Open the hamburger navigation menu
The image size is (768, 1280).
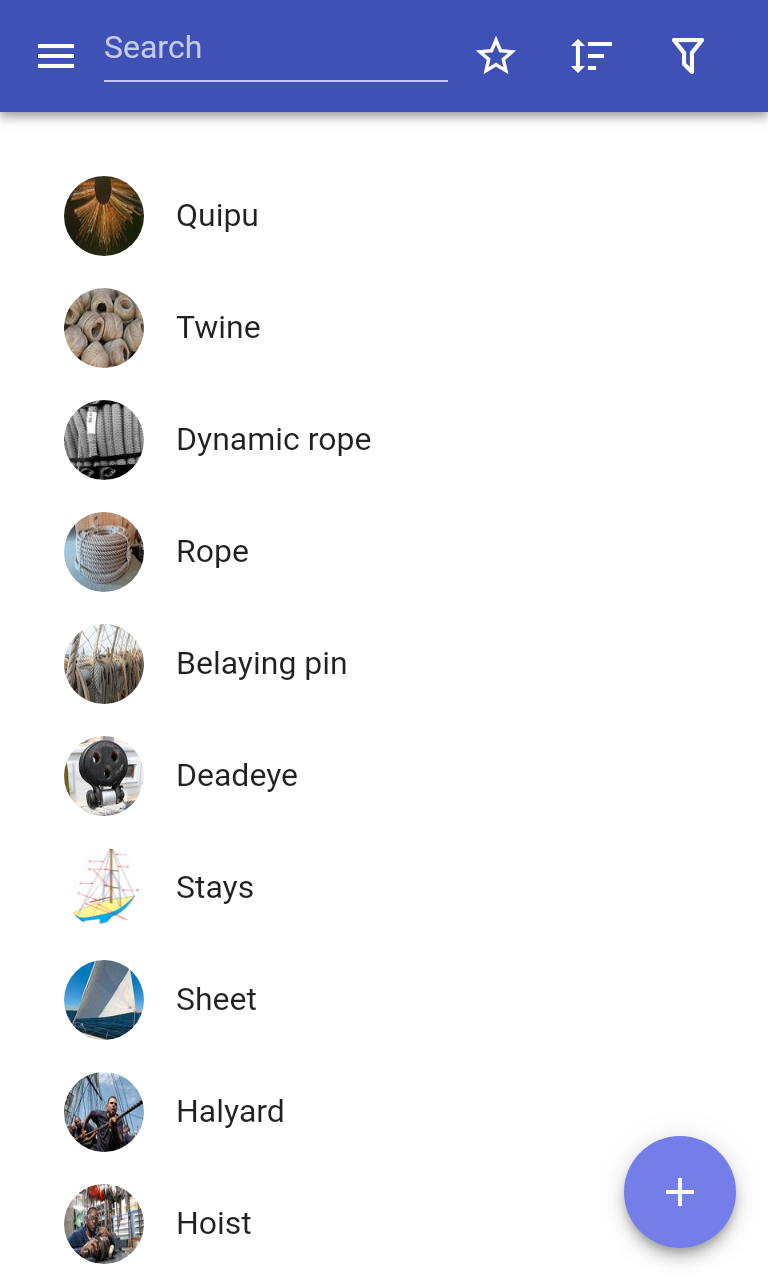pos(56,56)
